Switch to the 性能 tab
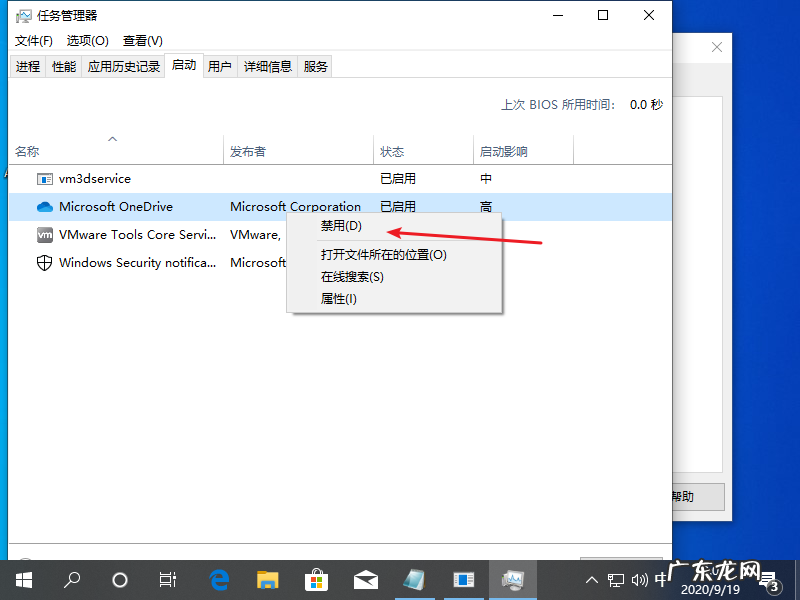The width and height of the screenshot is (800, 600). [63, 66]
